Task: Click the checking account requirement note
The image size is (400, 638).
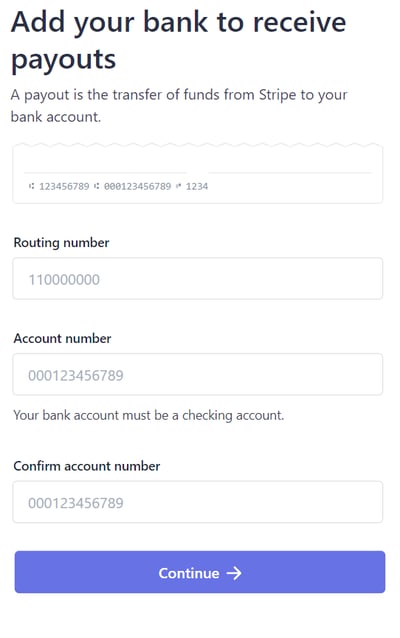Action: point(149,415)
